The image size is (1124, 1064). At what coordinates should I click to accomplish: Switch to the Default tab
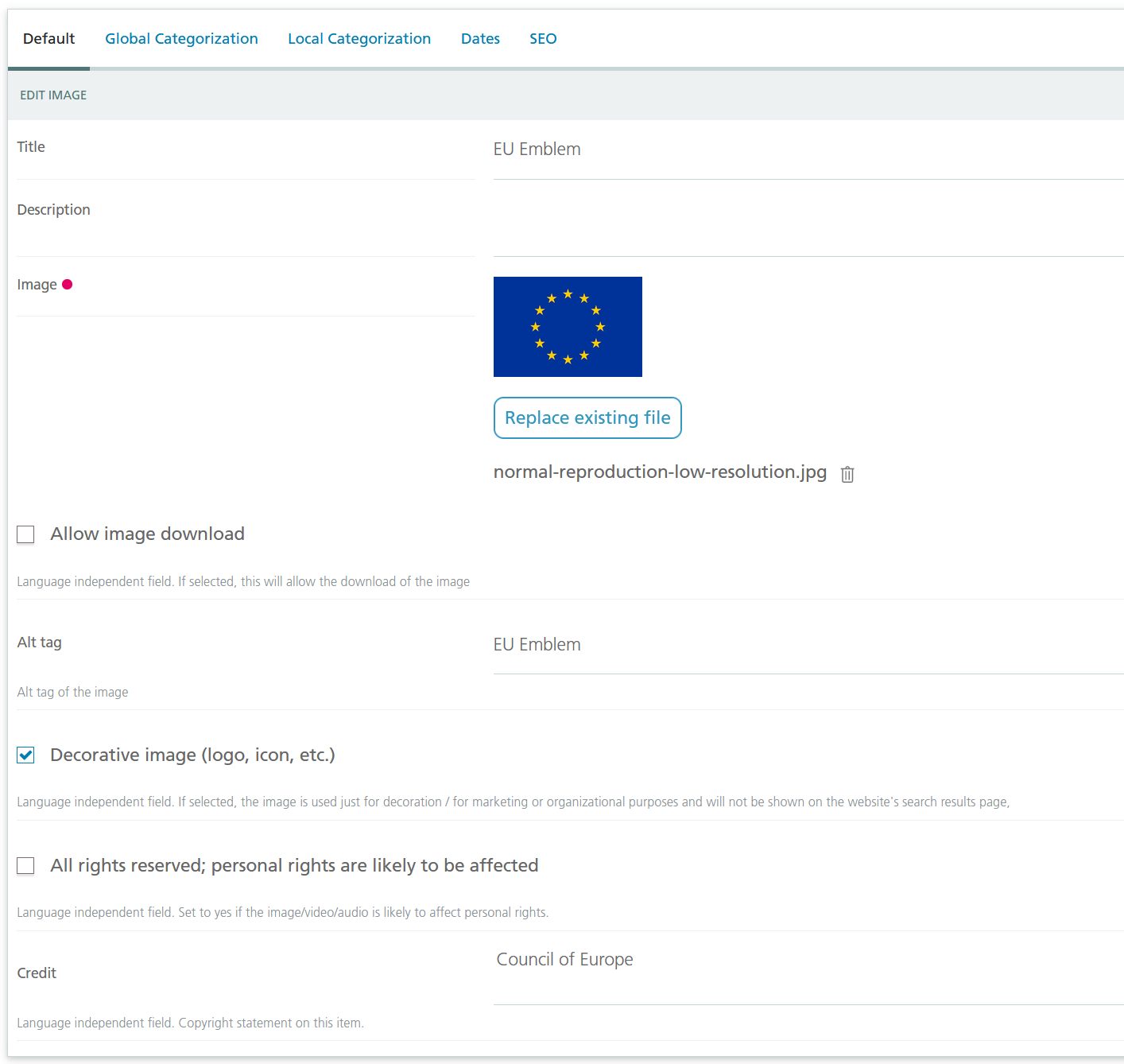pos(48,39)
